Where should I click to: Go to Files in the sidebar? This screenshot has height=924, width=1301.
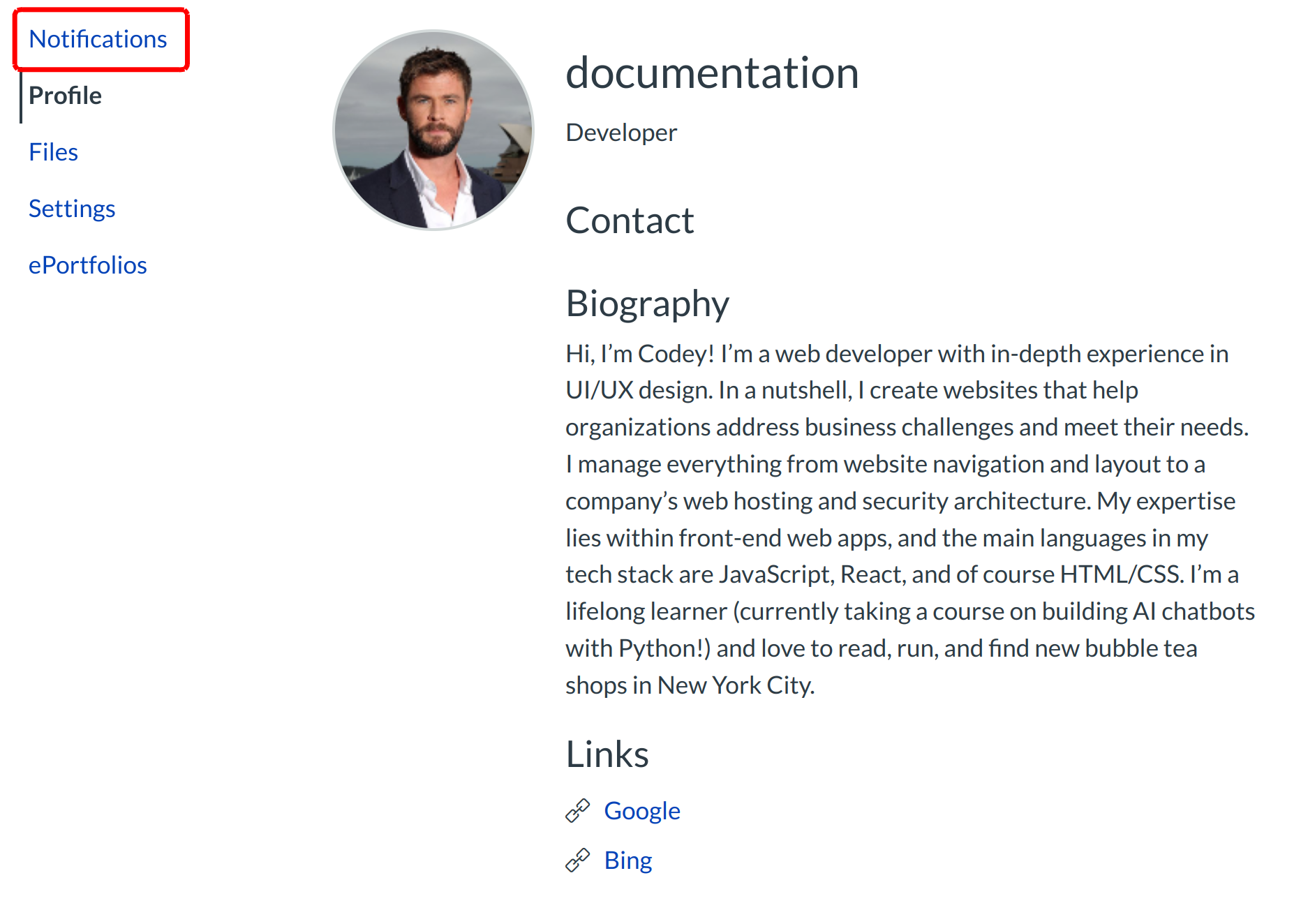pyautogui.click(x=53, y=152)
